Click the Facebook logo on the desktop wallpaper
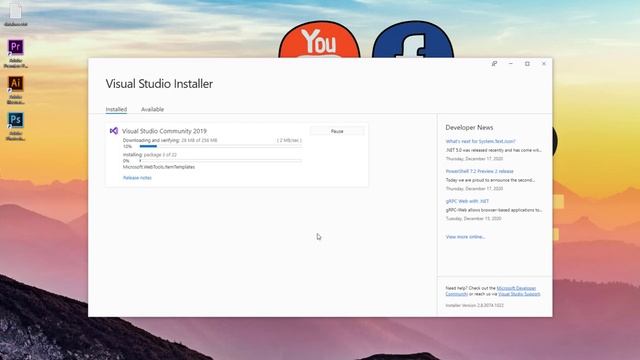640x360 pixels. pyautogui.click(x=413, y=40)
